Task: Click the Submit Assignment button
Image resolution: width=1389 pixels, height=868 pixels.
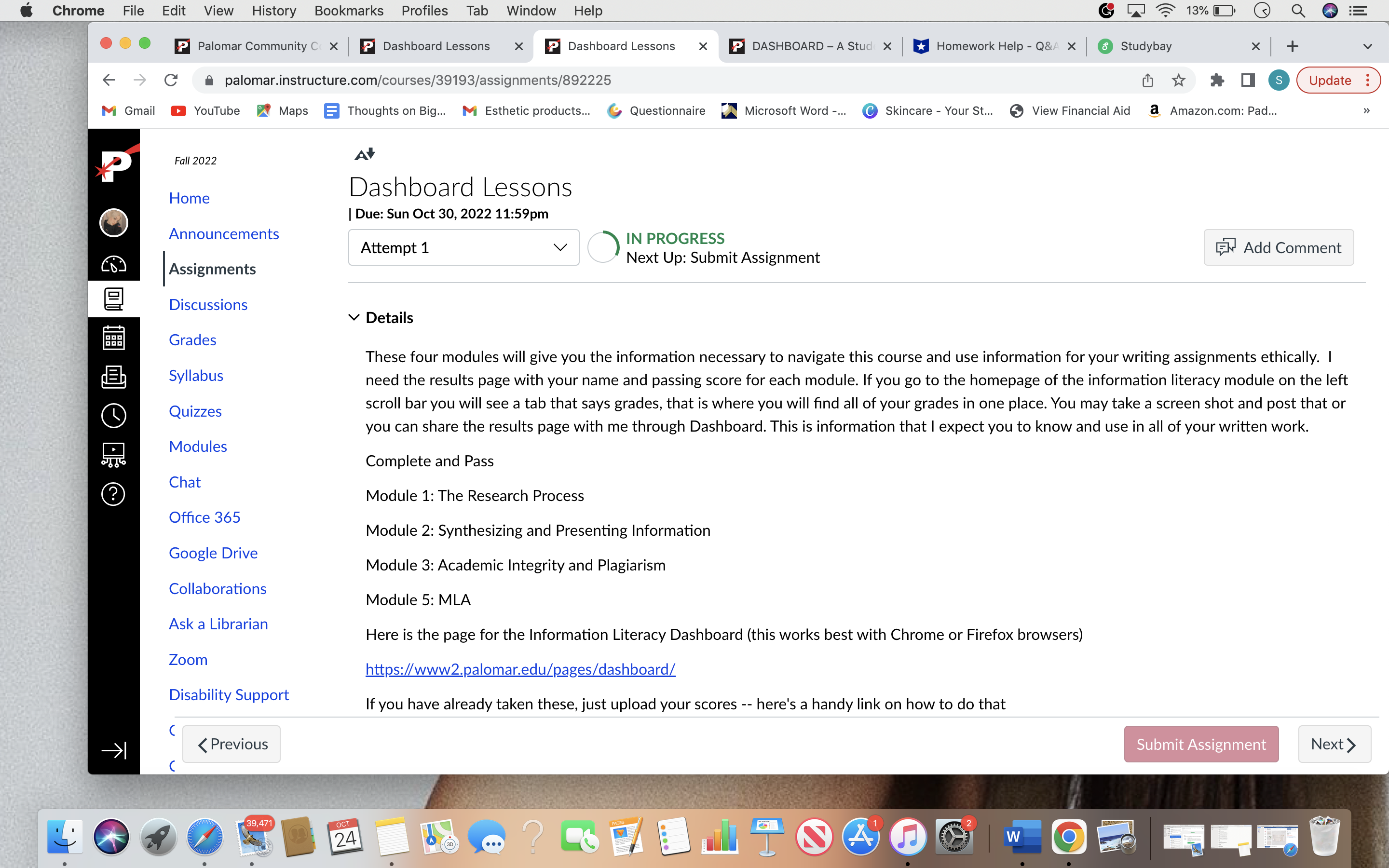Action: [1201, 744]
